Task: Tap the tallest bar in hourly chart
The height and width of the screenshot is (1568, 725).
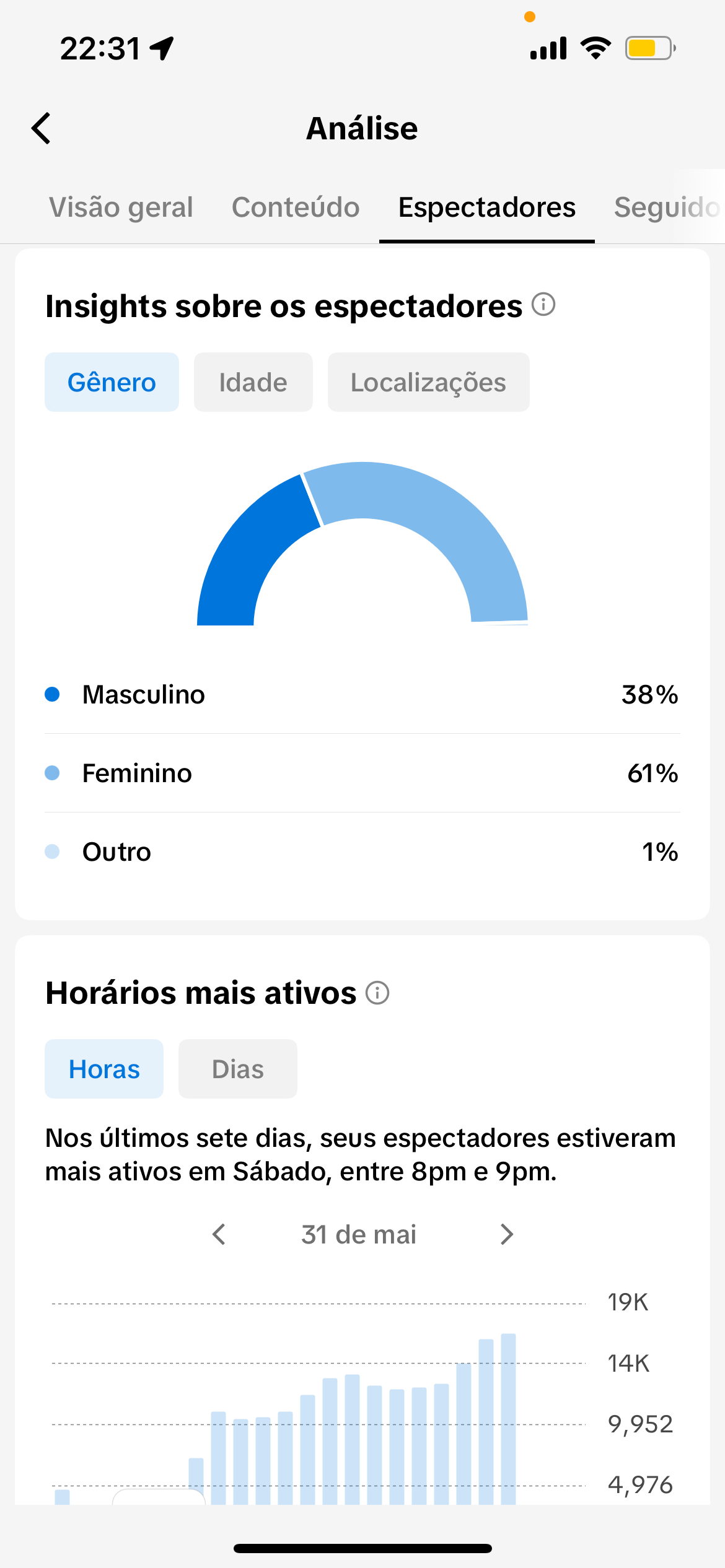Action: (508, 1419)
